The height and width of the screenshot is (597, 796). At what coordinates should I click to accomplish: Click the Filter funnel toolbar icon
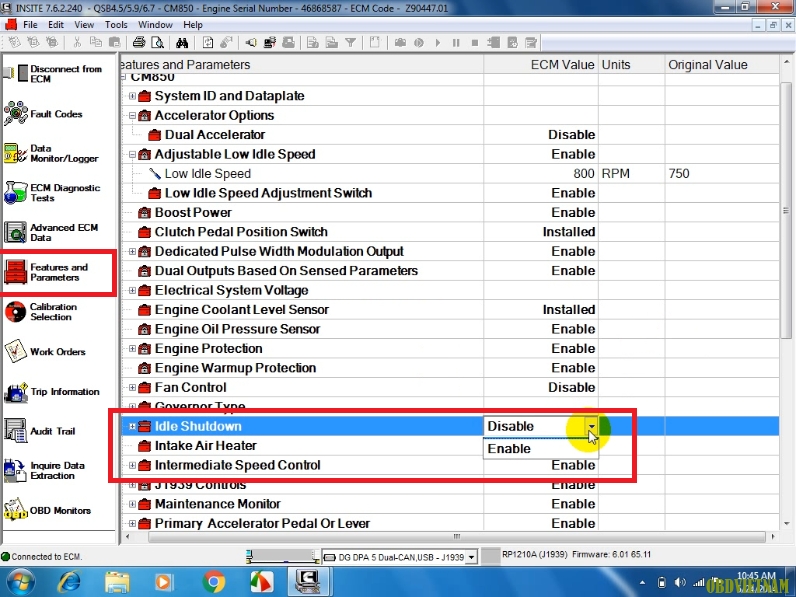(x=350, y=43)
